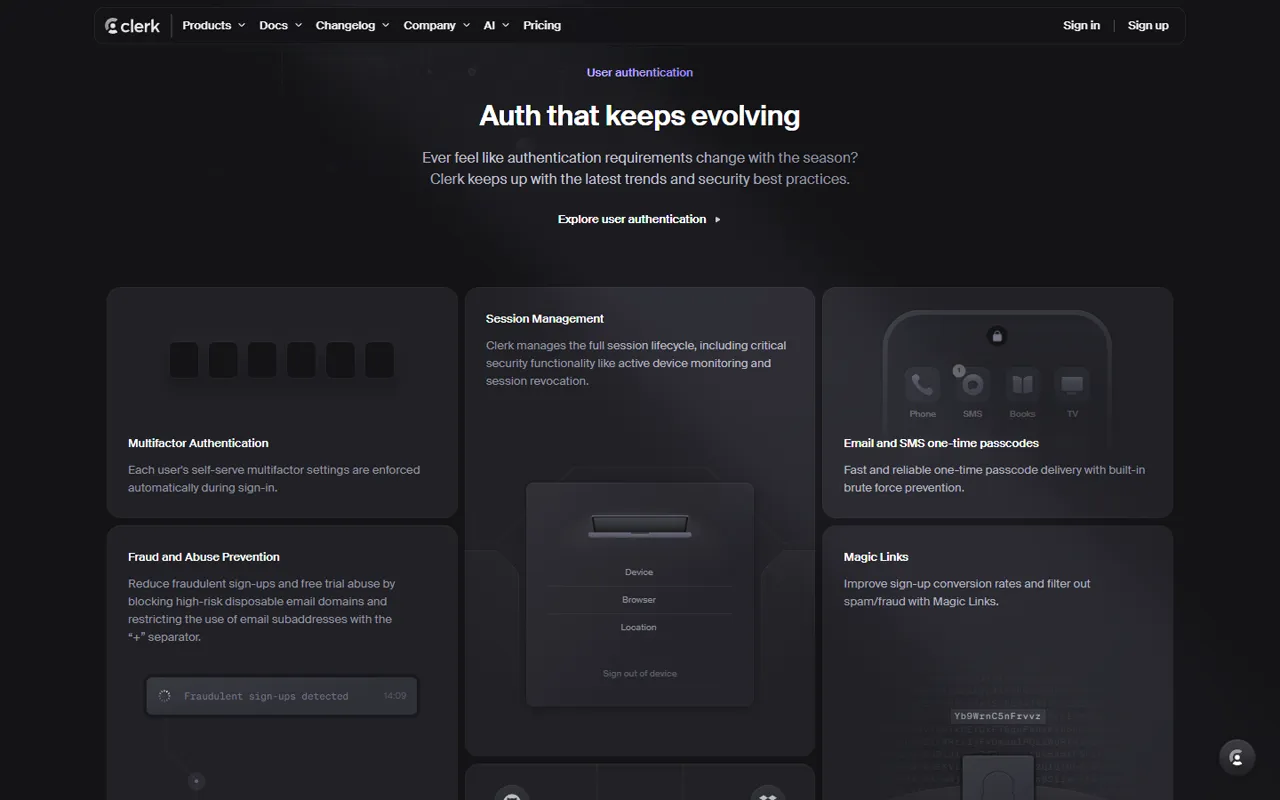The width and height of the screenshot is (1280, 800).
Task: Click the laptop device icon in session card
Action: [x=639, y=526]
